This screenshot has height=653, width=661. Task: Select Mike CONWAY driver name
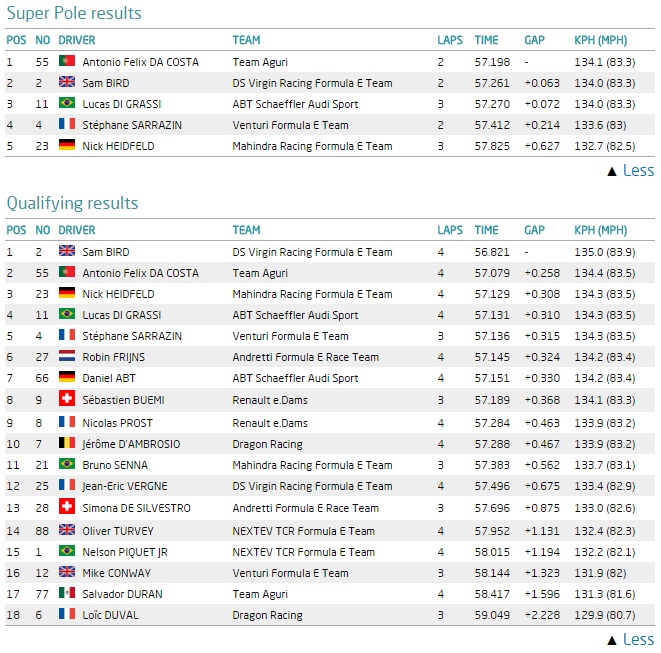click(x=117, y=573)
